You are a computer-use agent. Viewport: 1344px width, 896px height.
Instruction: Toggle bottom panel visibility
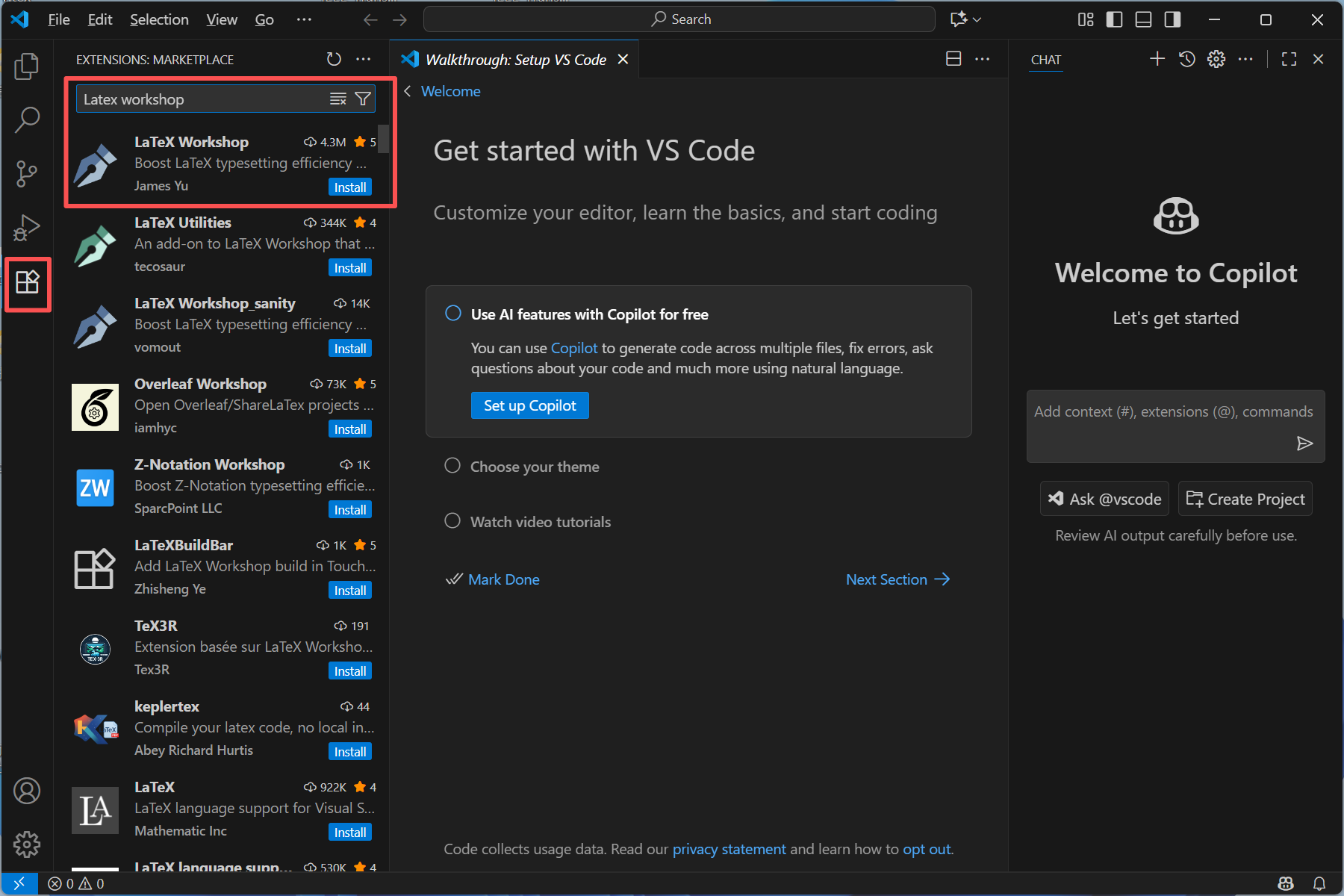click(1143, 19)
